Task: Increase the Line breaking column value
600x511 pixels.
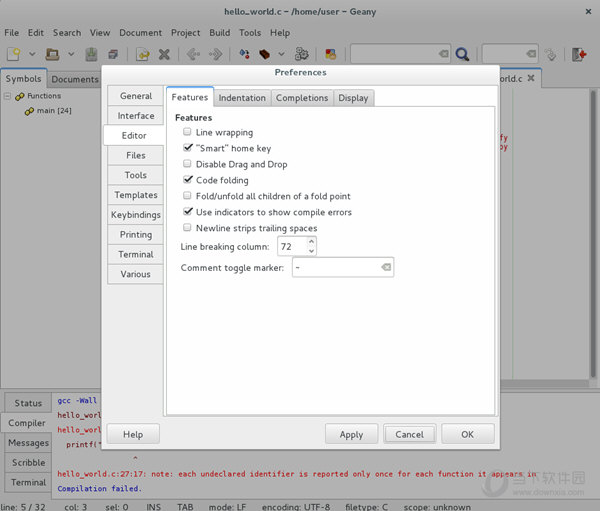Action: 312,241
